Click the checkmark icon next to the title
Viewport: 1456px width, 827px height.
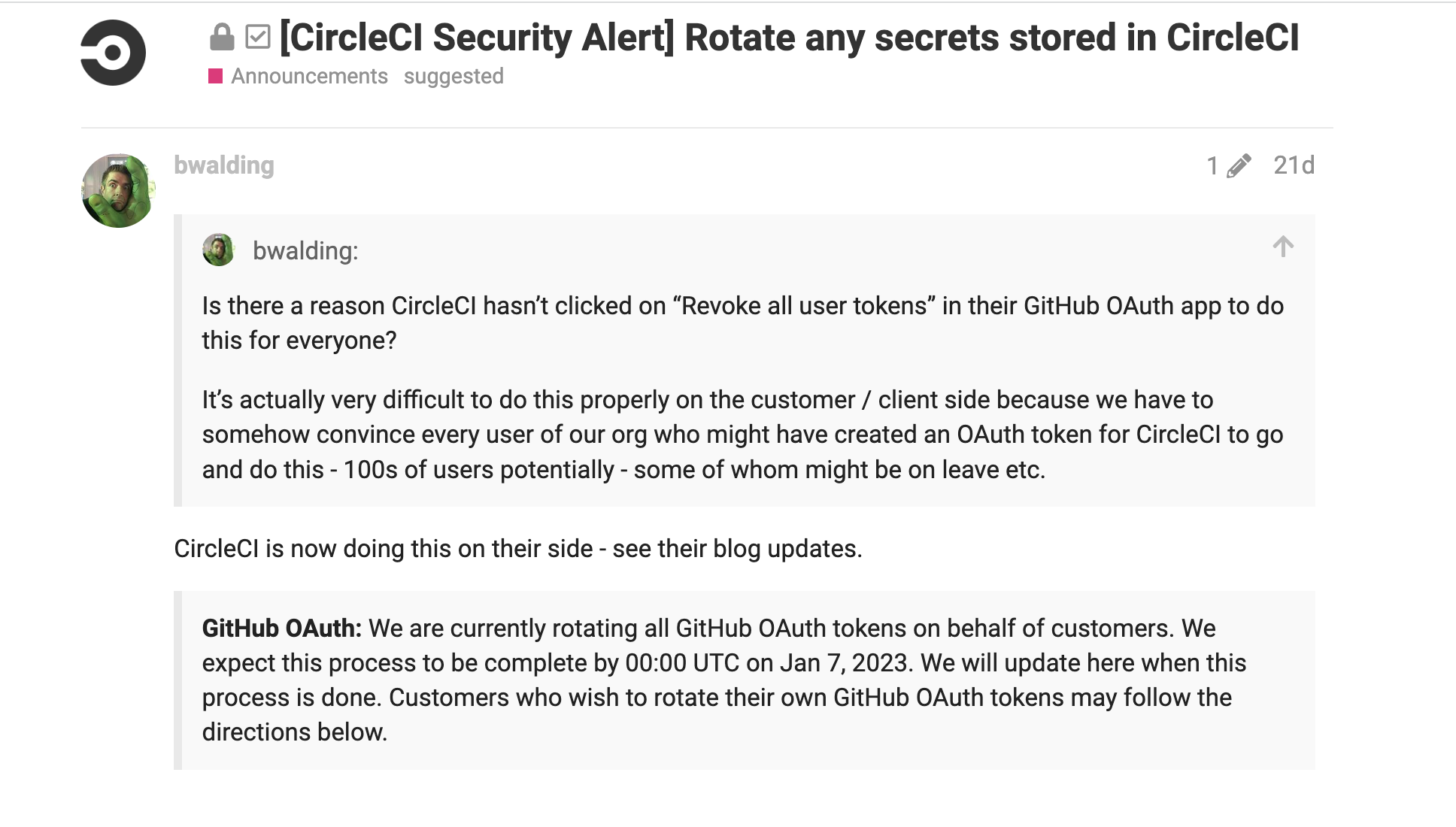click(x=259, y=35)
